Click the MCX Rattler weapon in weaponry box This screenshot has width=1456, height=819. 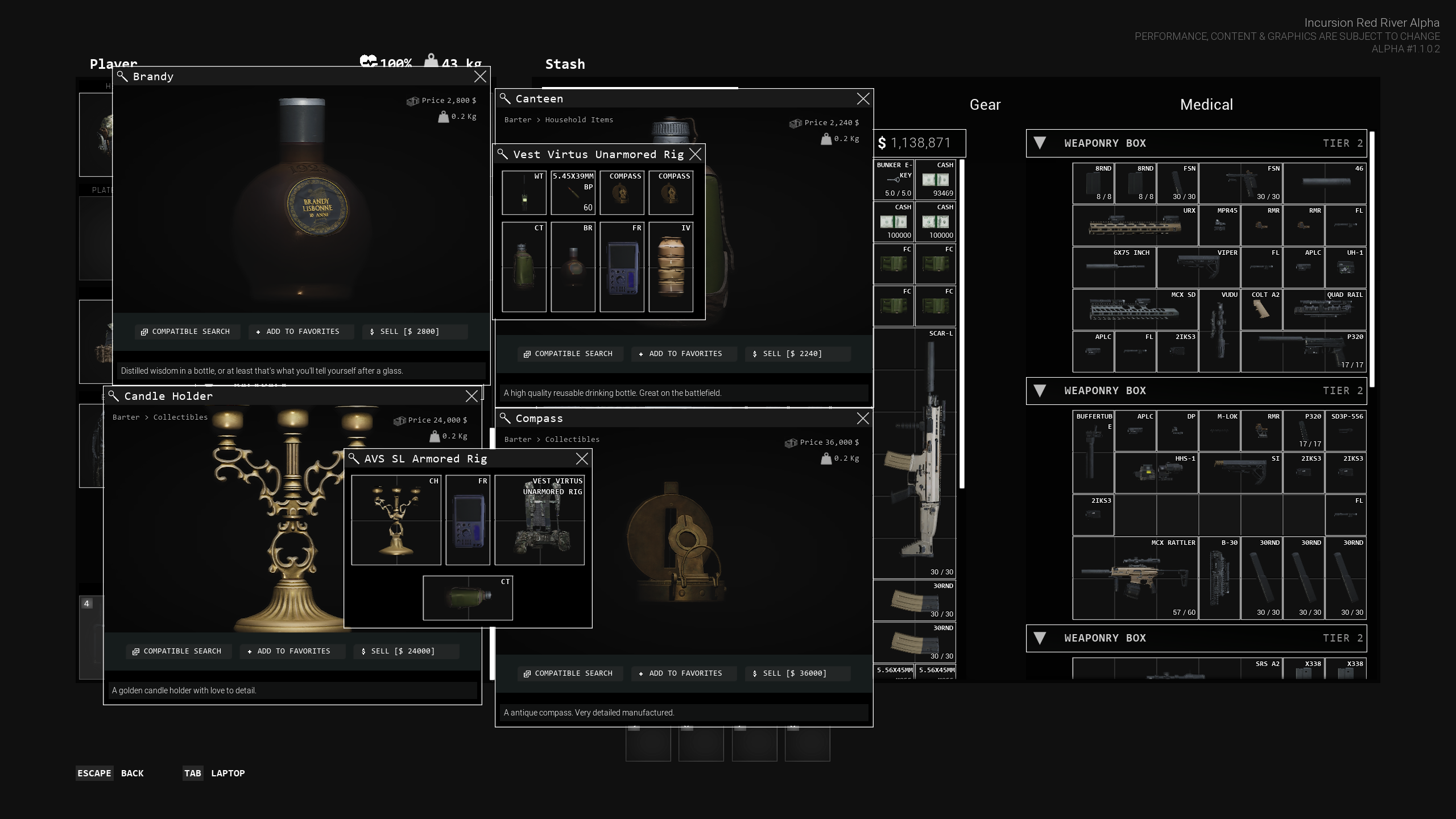(x=1135, y=578)
